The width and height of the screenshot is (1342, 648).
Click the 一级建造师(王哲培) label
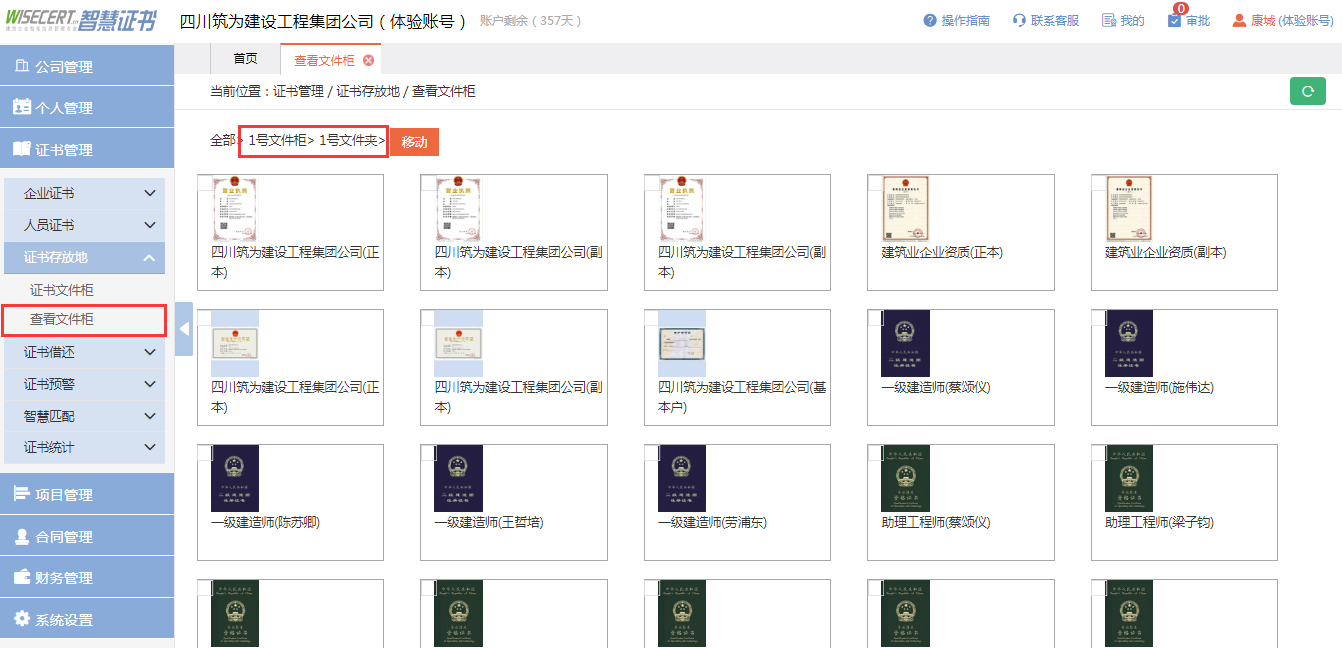pos(489,522)
